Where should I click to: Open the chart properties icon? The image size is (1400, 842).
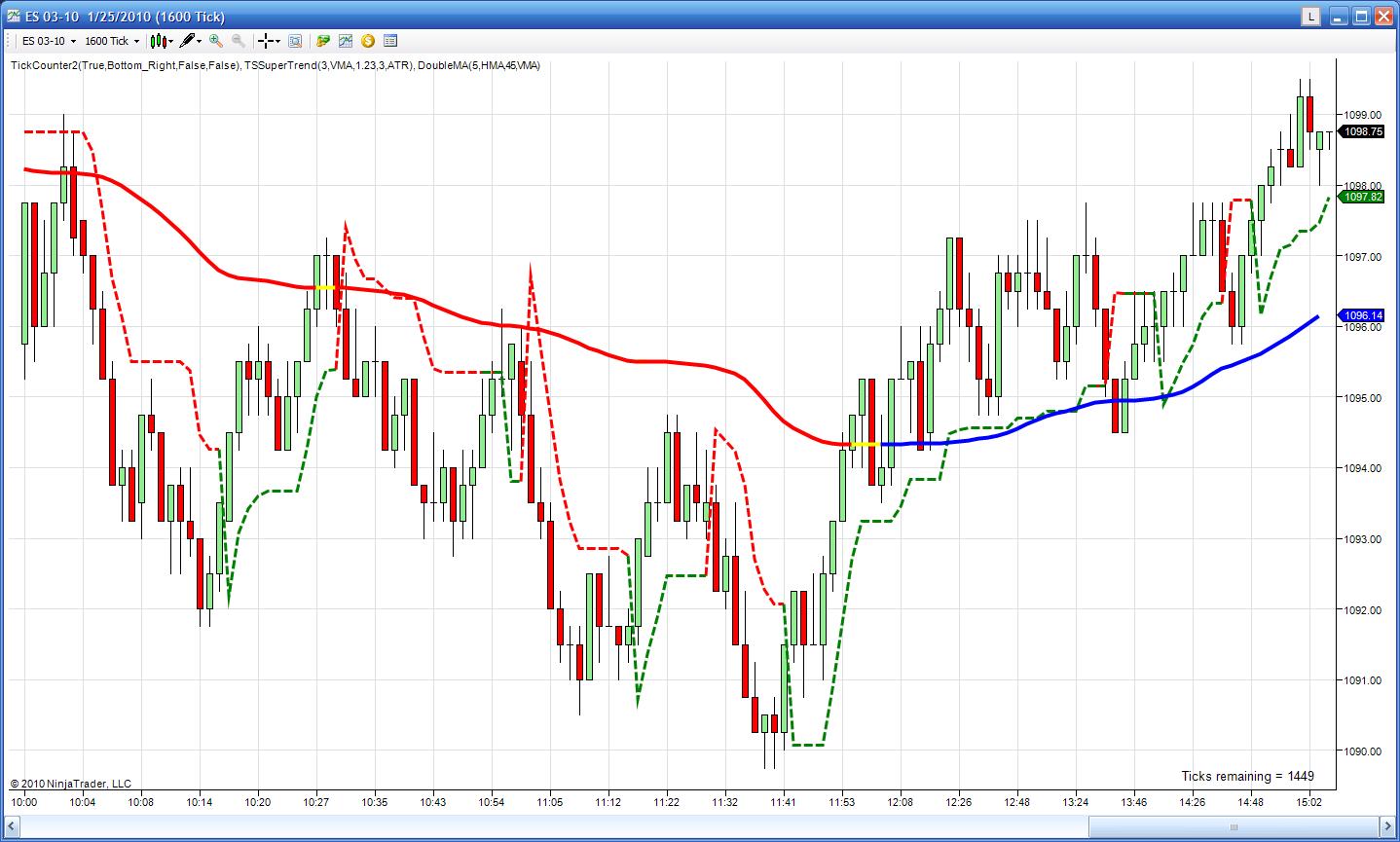coord(390,41)
